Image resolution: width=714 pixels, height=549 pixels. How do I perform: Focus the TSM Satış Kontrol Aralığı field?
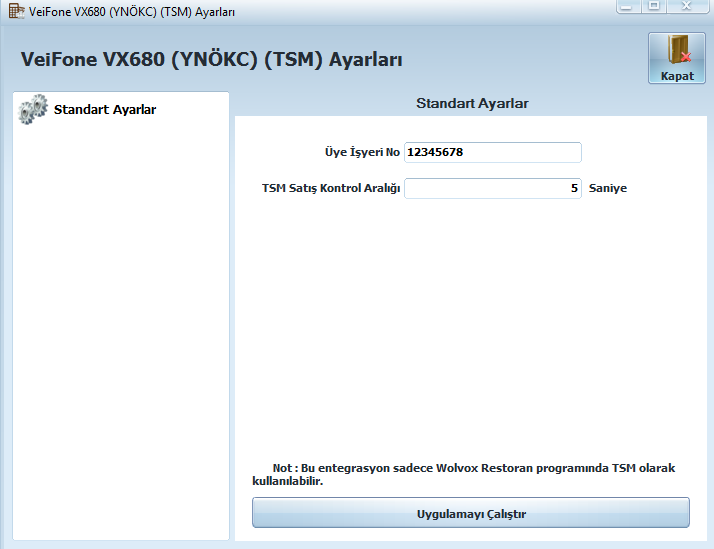tap(493, 188)
